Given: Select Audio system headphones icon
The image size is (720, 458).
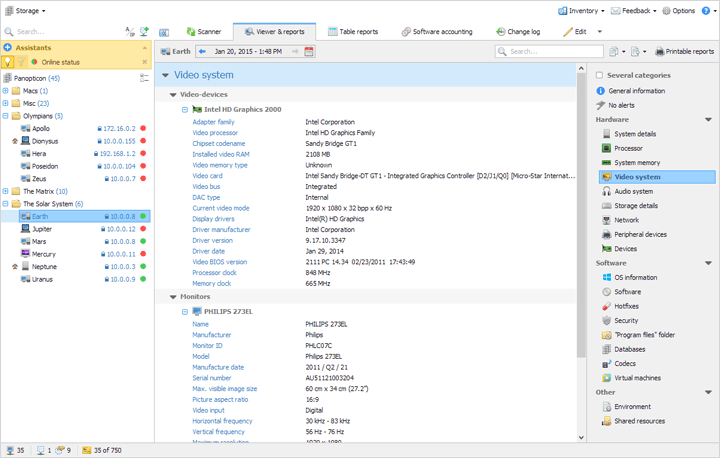Looking at the screenshot, I should (606, 191).
